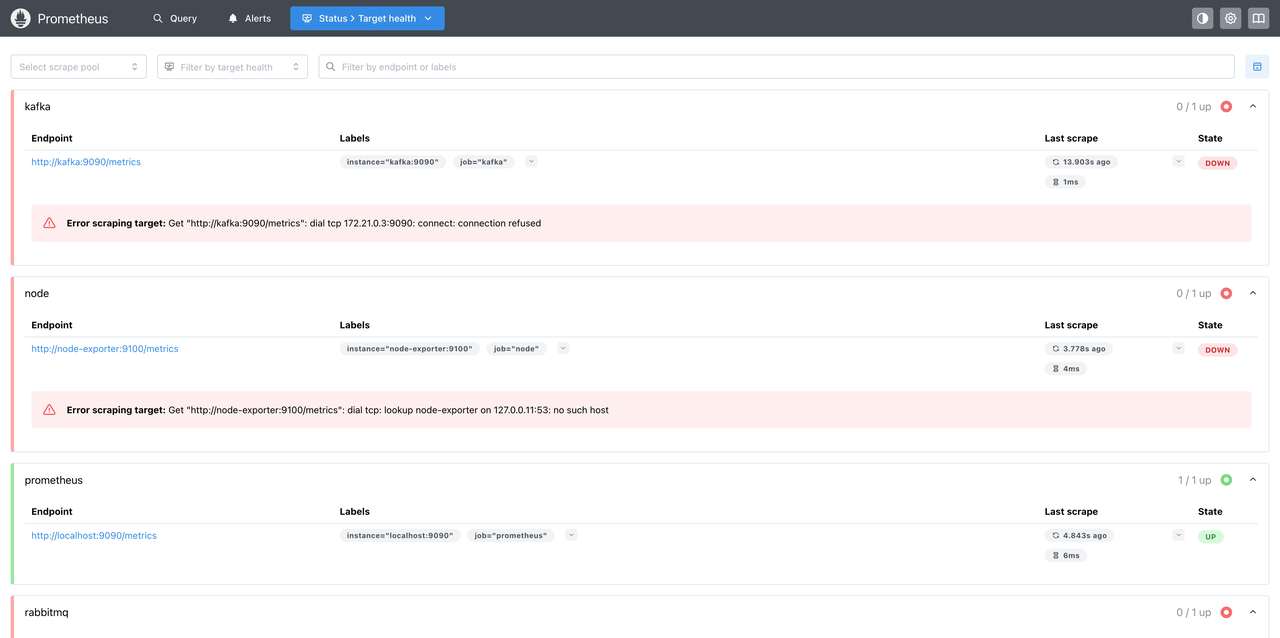Collapse the kafka pool panel
Screen dimensions: 1280x638
tap(1253, 107)
